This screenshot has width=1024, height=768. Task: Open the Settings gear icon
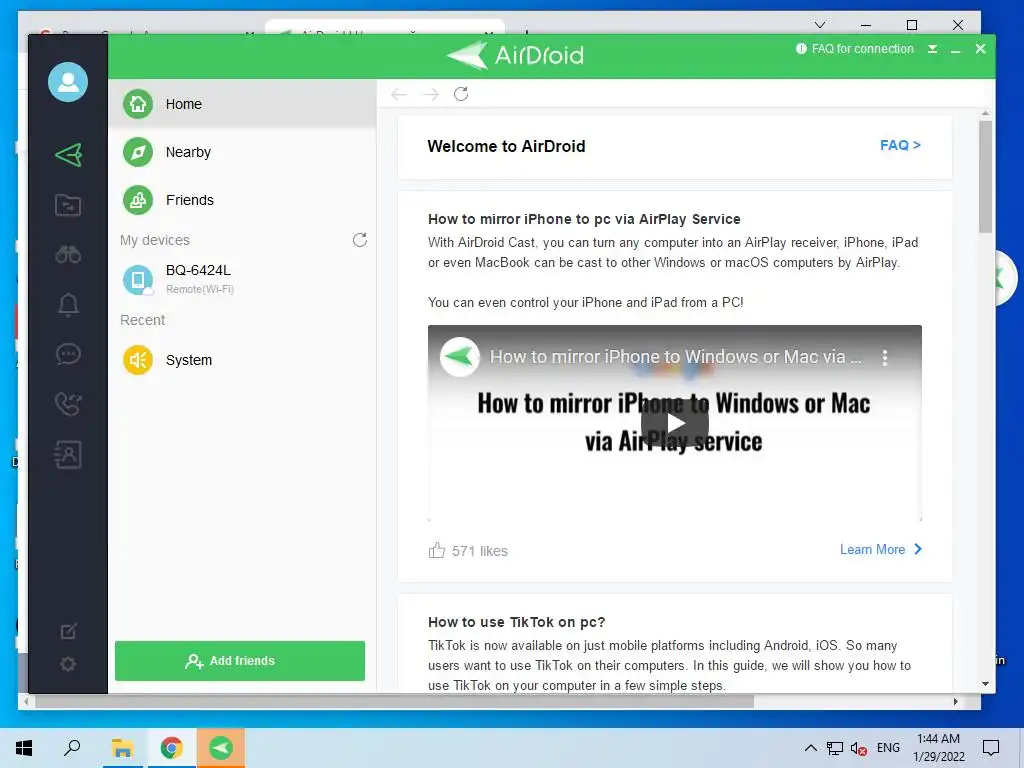68,664
